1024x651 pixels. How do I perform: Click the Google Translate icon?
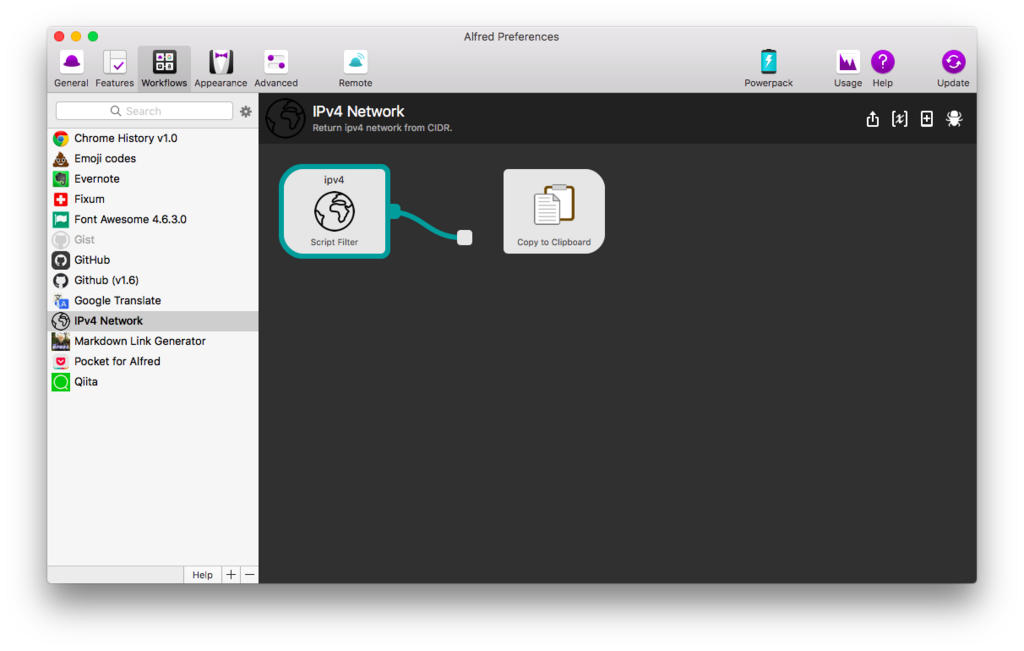pos(61,300)
